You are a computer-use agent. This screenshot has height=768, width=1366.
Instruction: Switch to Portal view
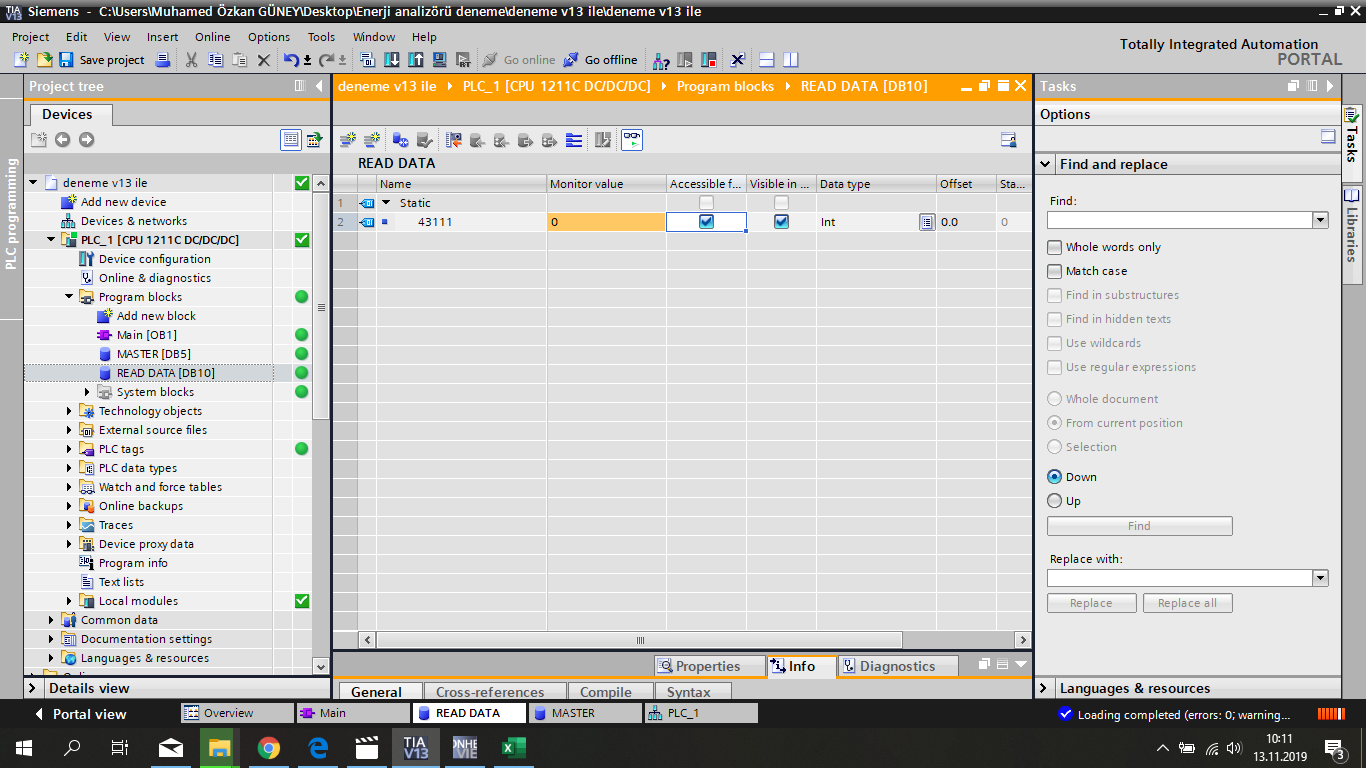click(x=81, y=714)
